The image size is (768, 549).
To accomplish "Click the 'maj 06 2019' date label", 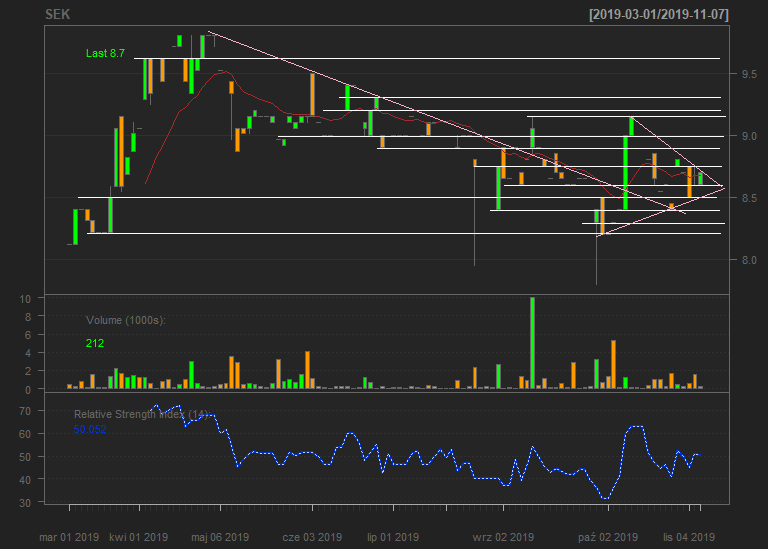I will (x=220, y=537).
